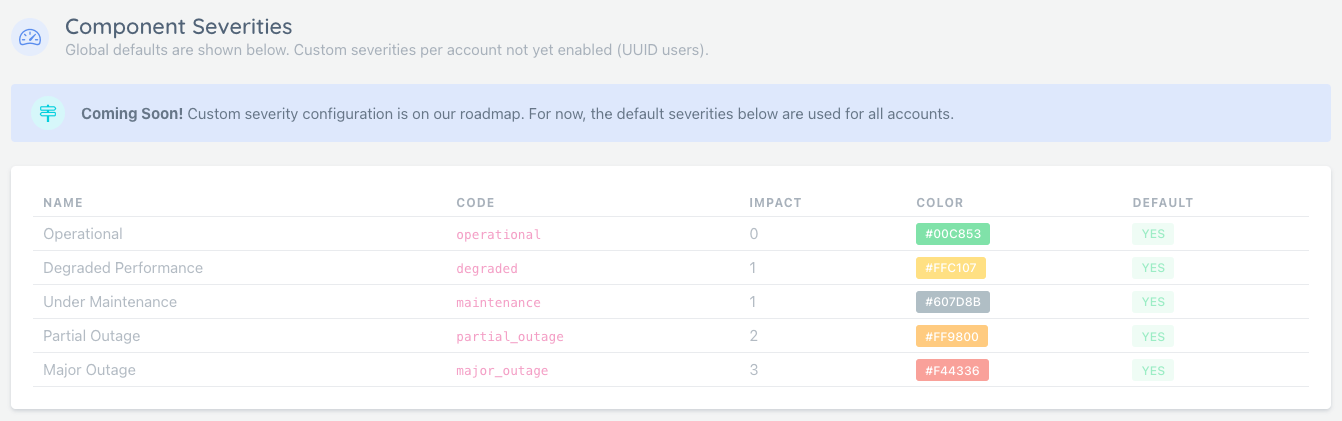The image size is (1342, 421).
Task: Click the major_outage code text
Action: click(502, 371)
